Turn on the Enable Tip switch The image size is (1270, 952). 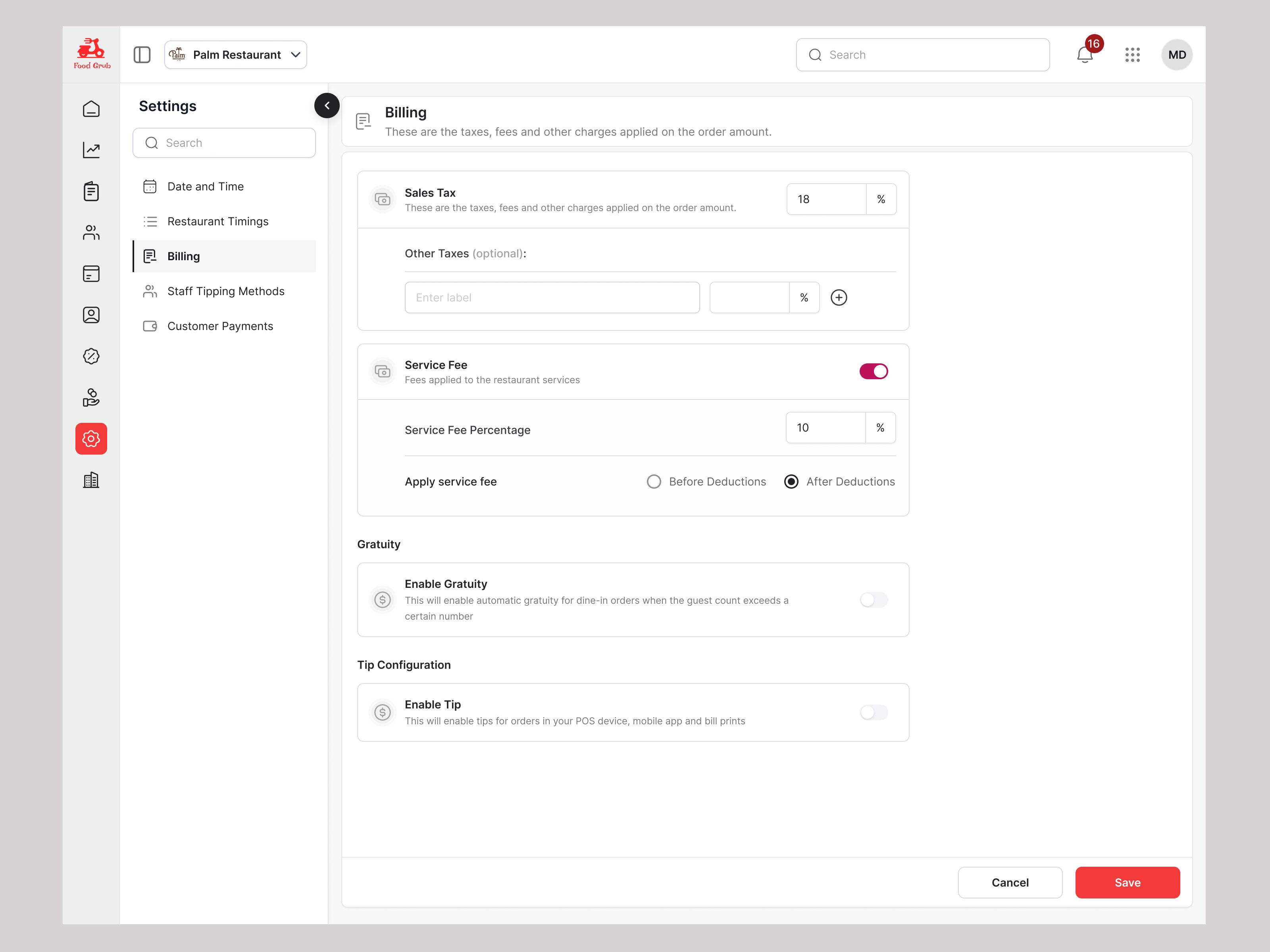pos(873,712)
